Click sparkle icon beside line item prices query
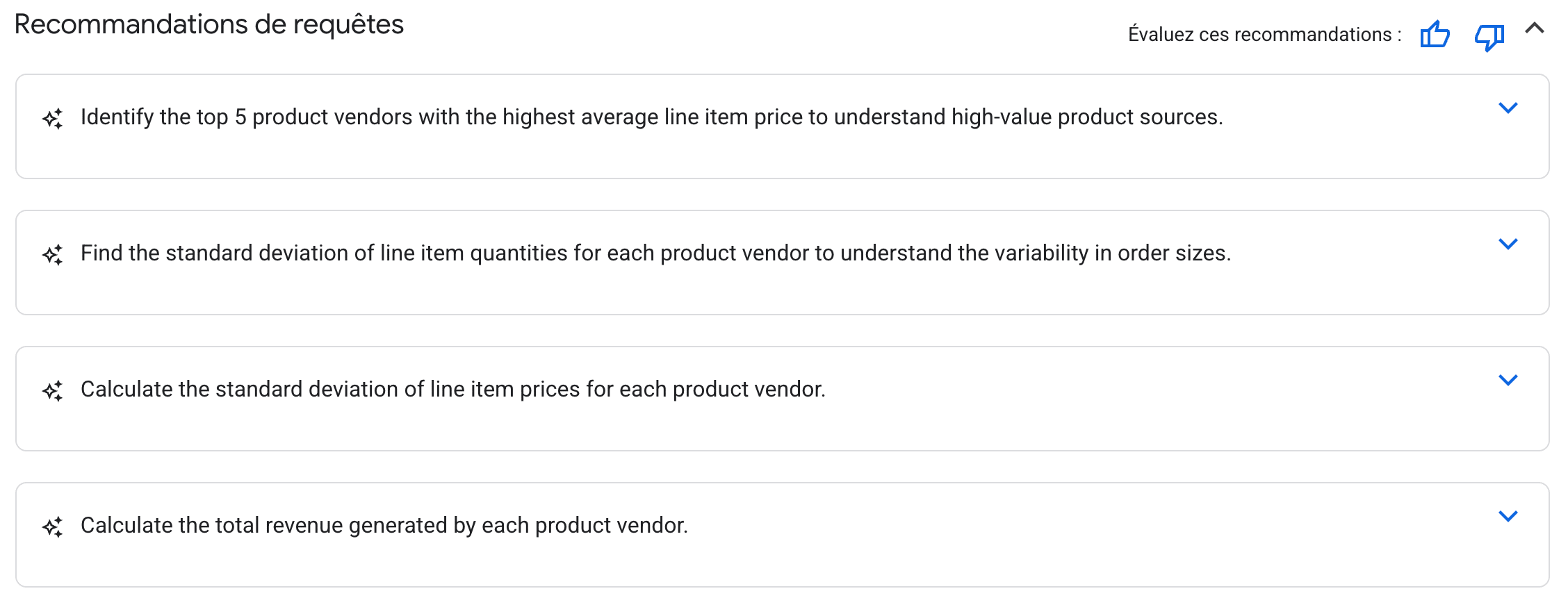The width and height of the screenshot is (1568, 607). tap(53, 391)
